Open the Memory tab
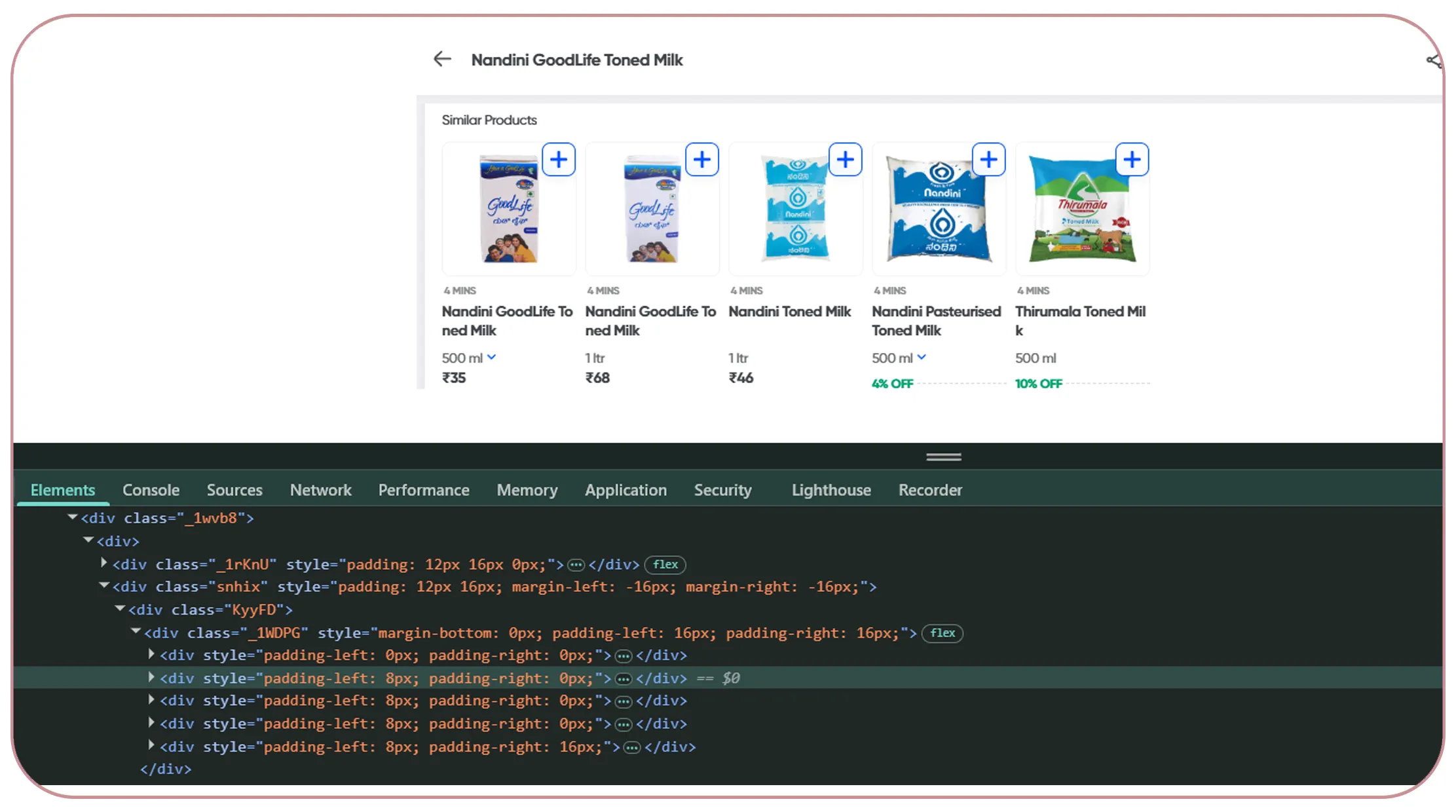Image resolution: width=1456 pixels, height=812 pixels. [x=527, y=490]
